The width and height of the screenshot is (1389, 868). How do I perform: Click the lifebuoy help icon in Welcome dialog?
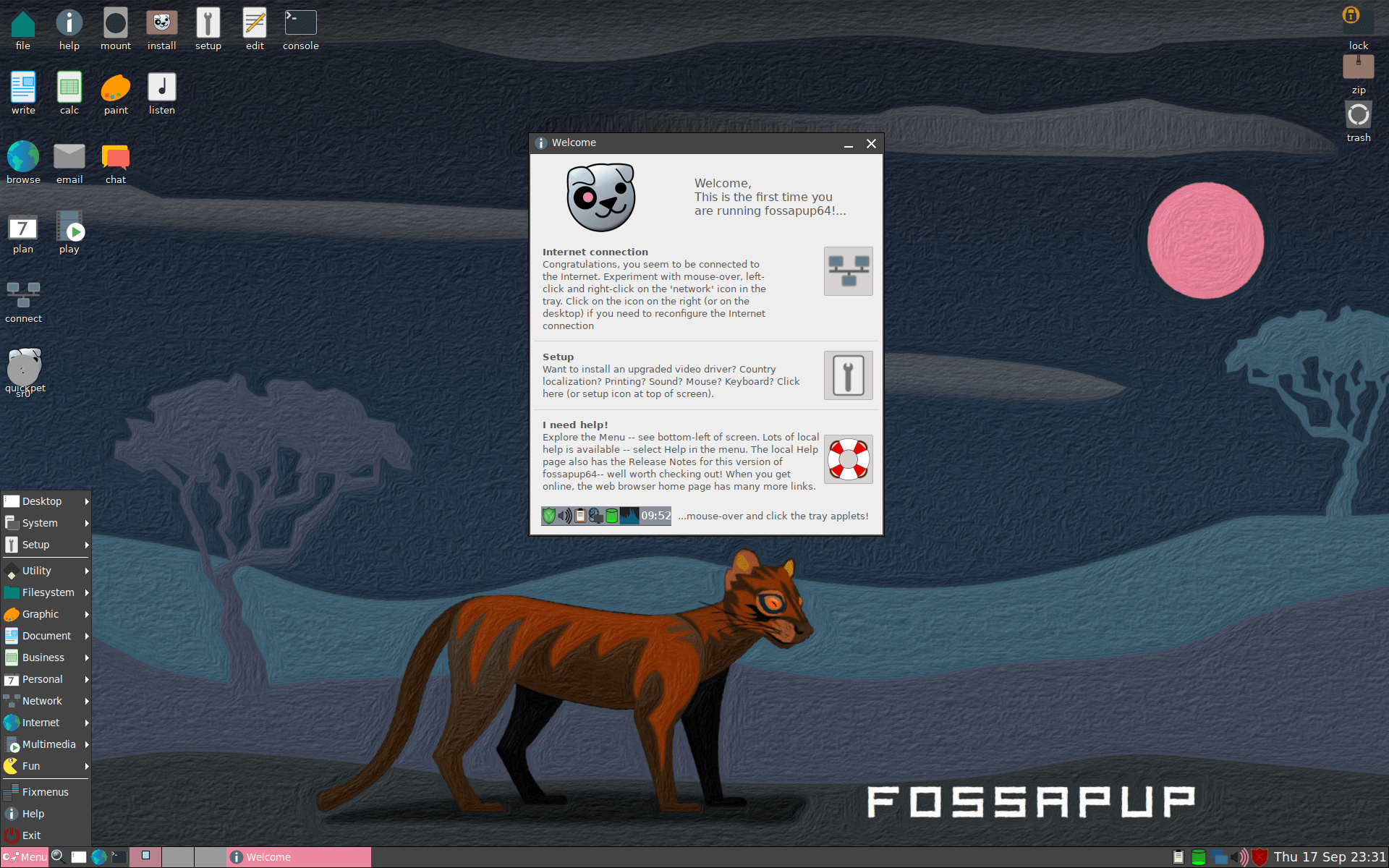click(x=848, y=459)
